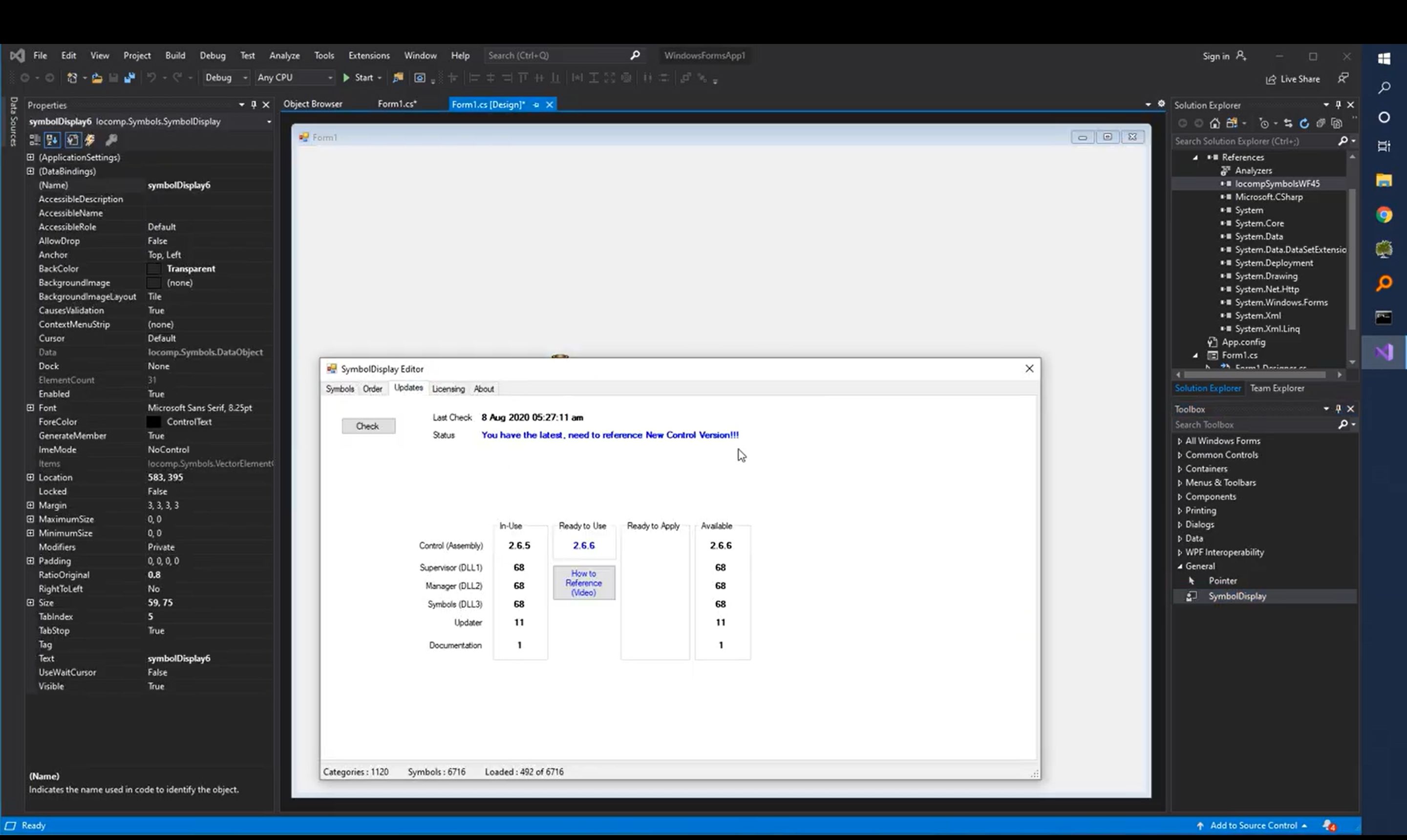Click the Property Pages wrench icon
The height and width of the screenshot is (840, 1407).
coord(111,140)
